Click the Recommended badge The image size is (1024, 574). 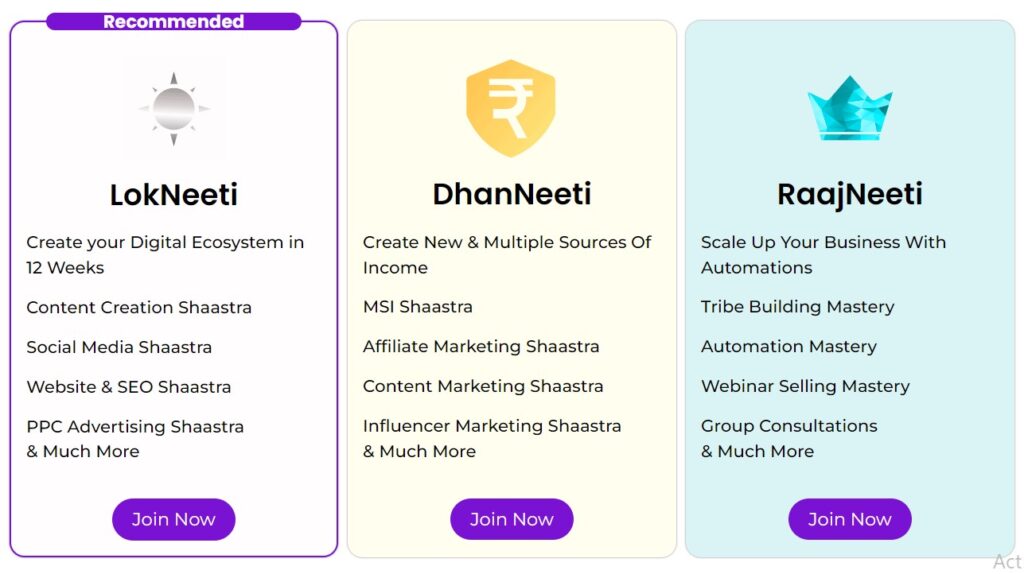174,22
